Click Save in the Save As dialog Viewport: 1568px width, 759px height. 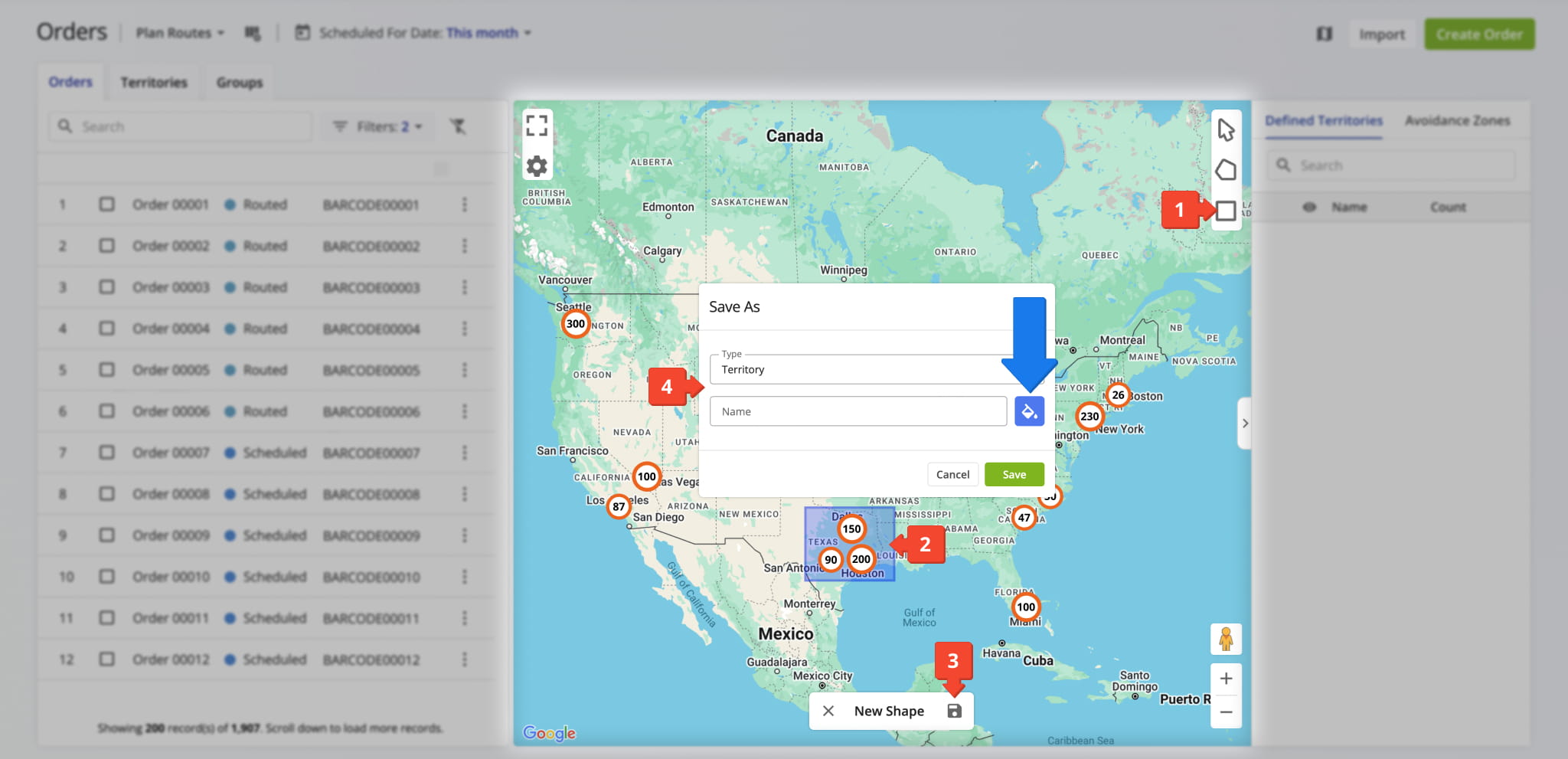point(1014,474)
